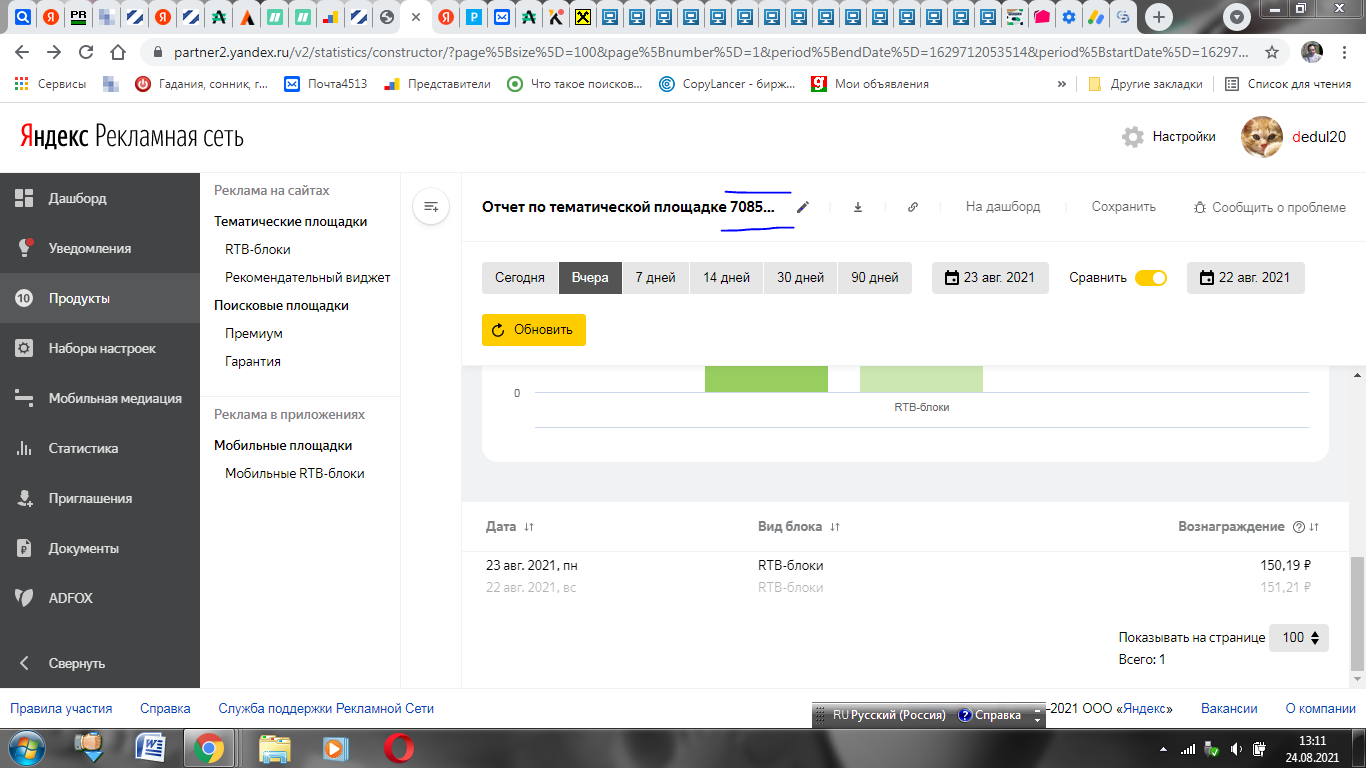Open the Почта4513 bookmark
This screenshot has height=768, width=1366.
[326, 84]
